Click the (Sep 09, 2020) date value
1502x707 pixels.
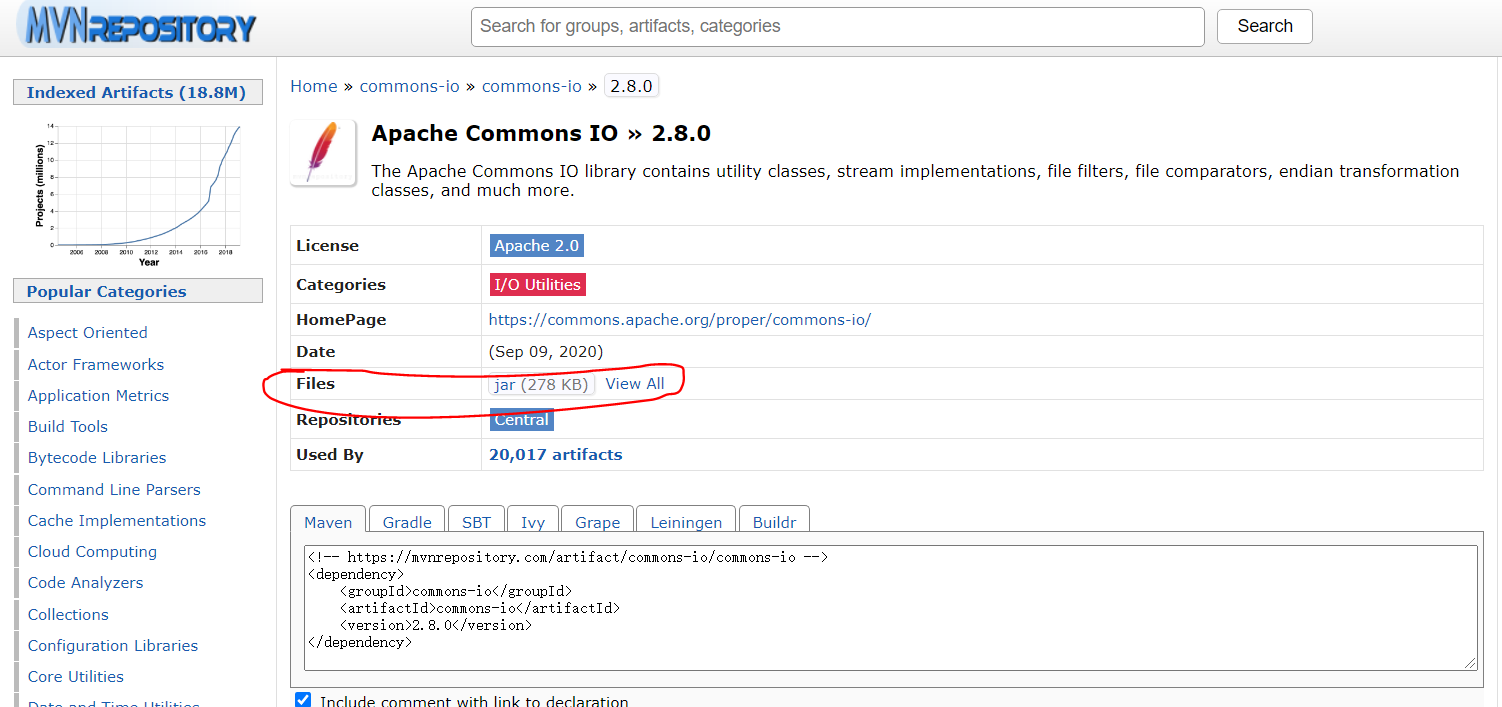pos(546,352)
